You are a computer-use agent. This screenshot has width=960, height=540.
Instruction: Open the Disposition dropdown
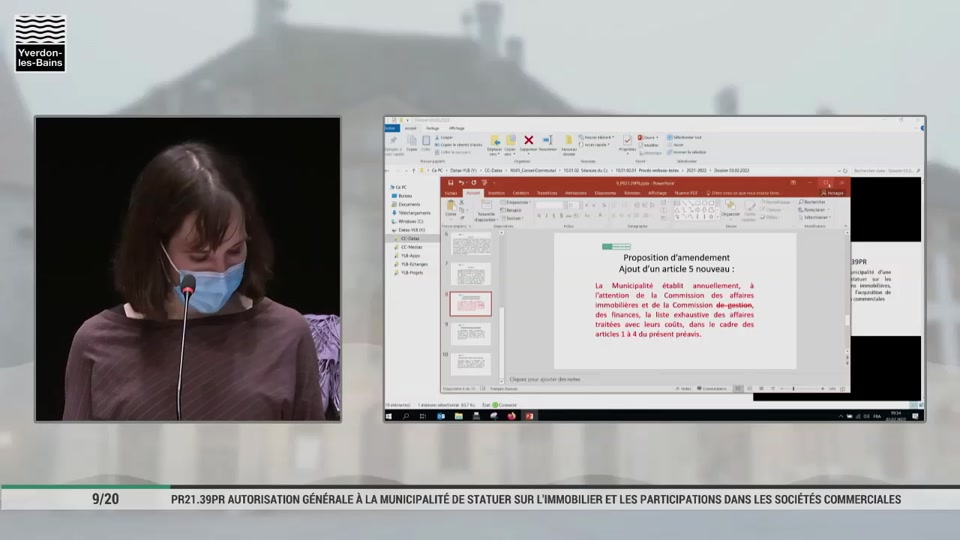(x=514, y=202)
